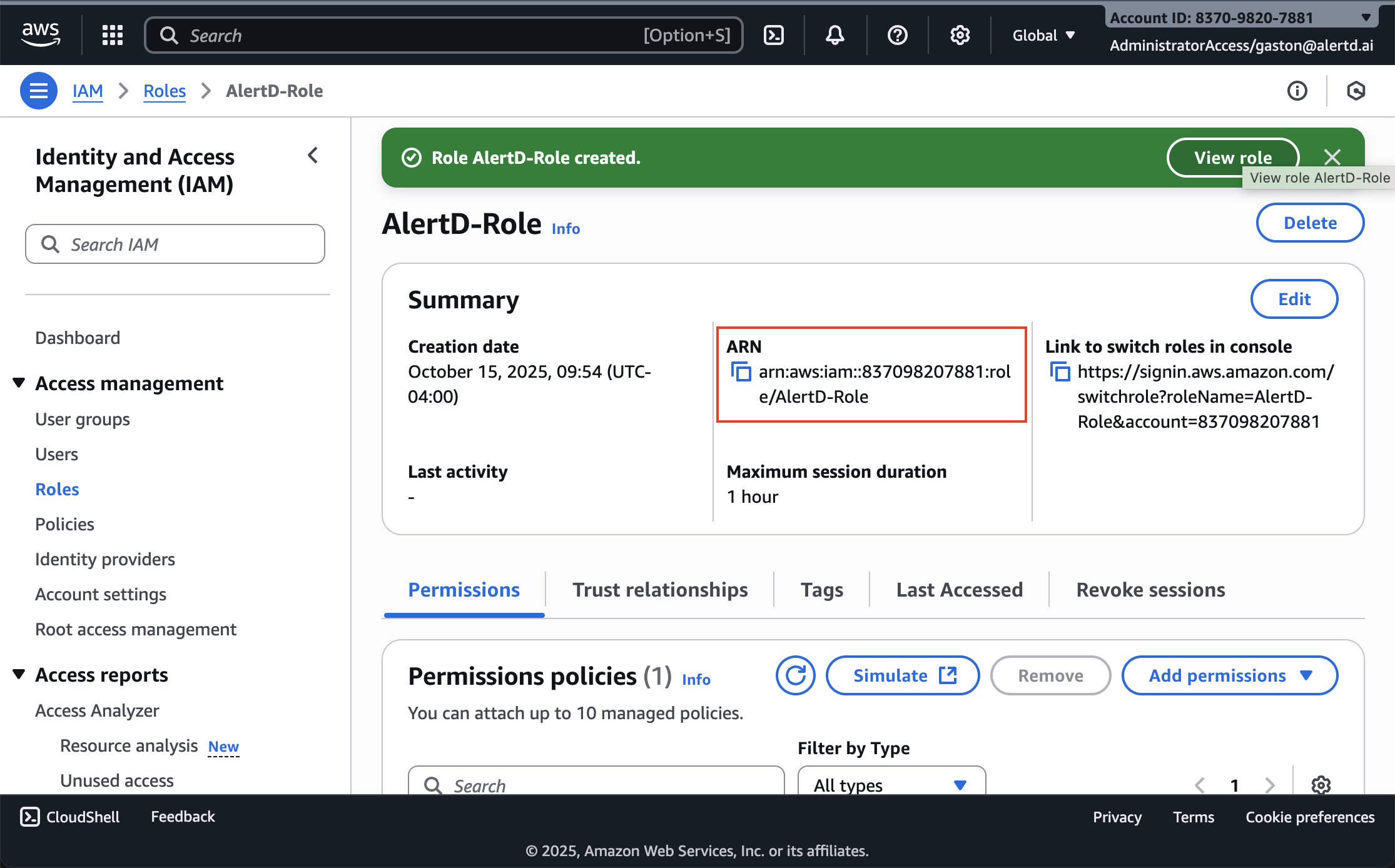Open the CloudShell terminal from the top bar

[x=773, y=35]
